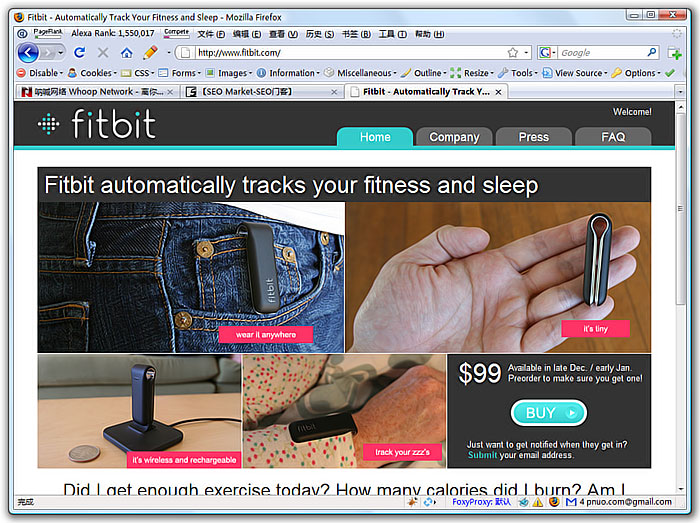Viewport: 700px width, 523px height.
Task: Reload the page using the refresh icon
Action: [x=79, y=53]
